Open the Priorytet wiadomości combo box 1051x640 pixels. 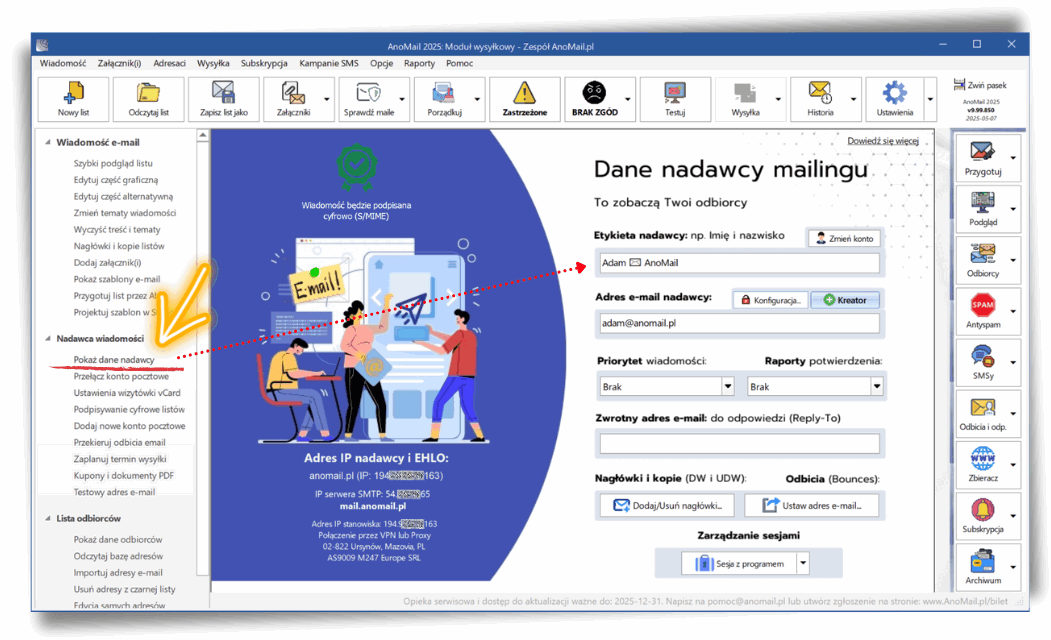pos(667,386)
